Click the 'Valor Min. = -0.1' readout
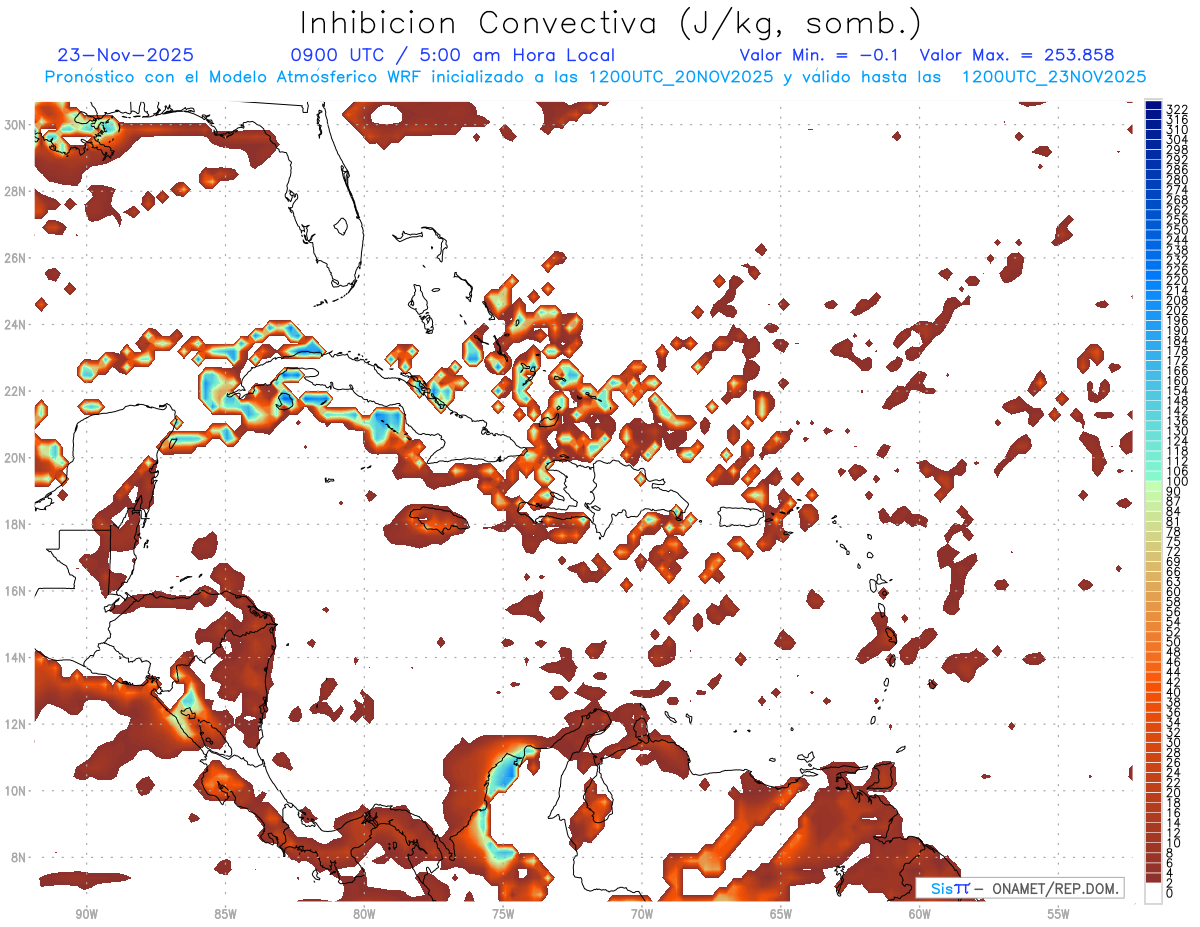This screenshot has width=1200, height=927. click(x=821, y=55)
